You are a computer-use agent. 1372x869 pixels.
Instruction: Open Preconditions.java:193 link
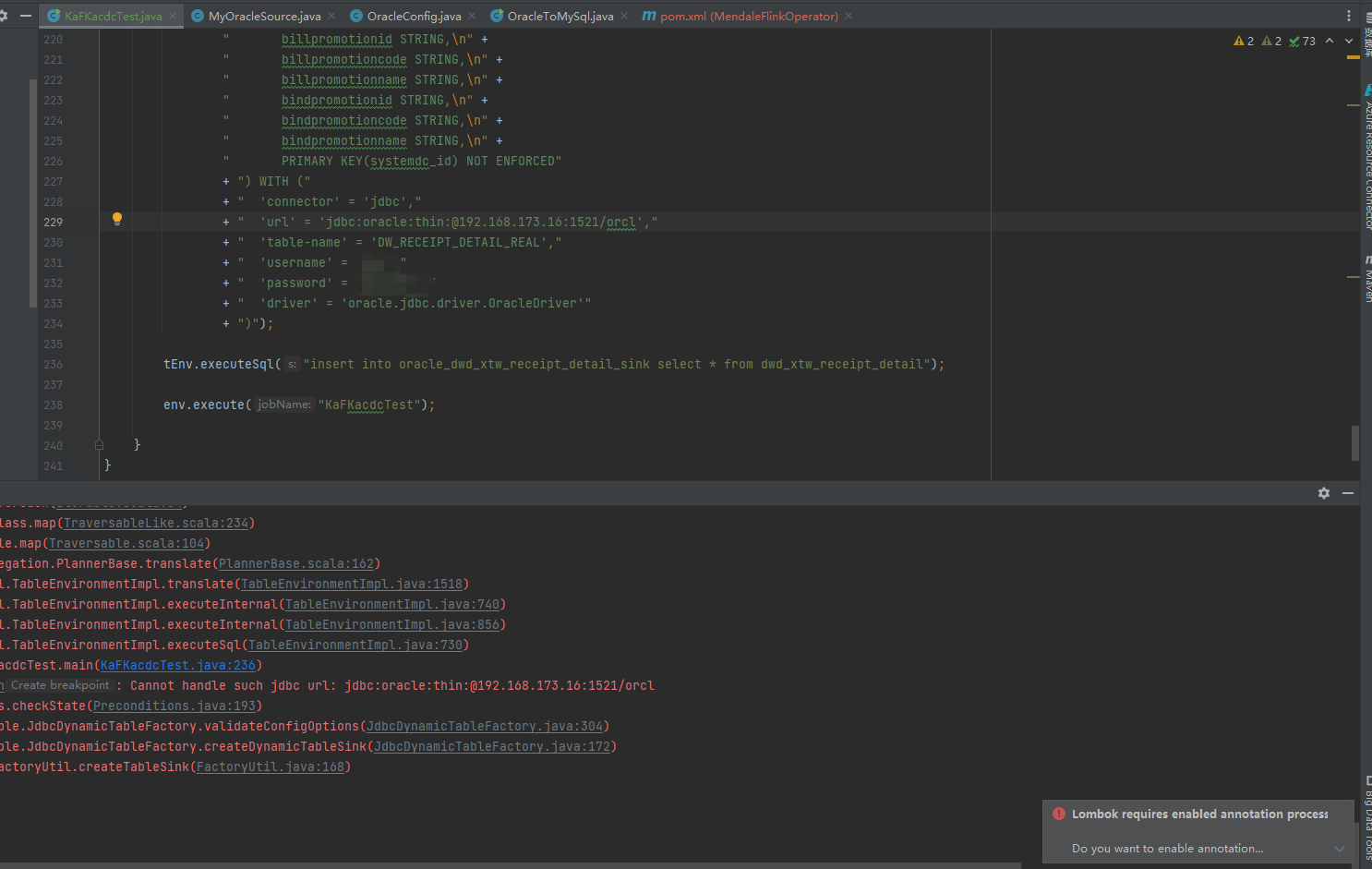coord(175,706)
